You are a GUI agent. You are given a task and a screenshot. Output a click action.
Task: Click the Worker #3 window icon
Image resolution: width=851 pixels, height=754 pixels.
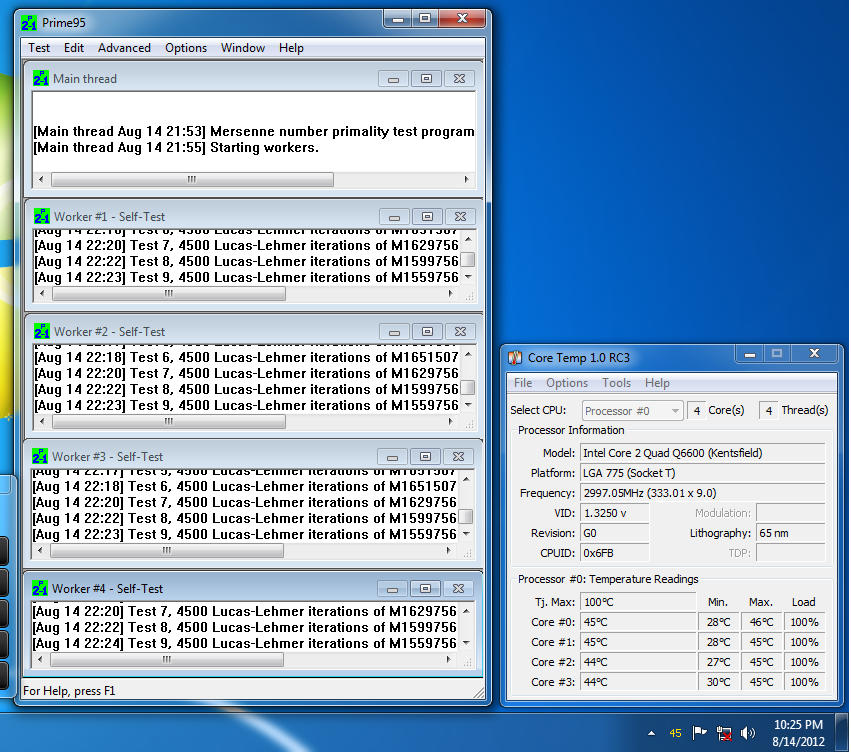(x=40, y=457)
